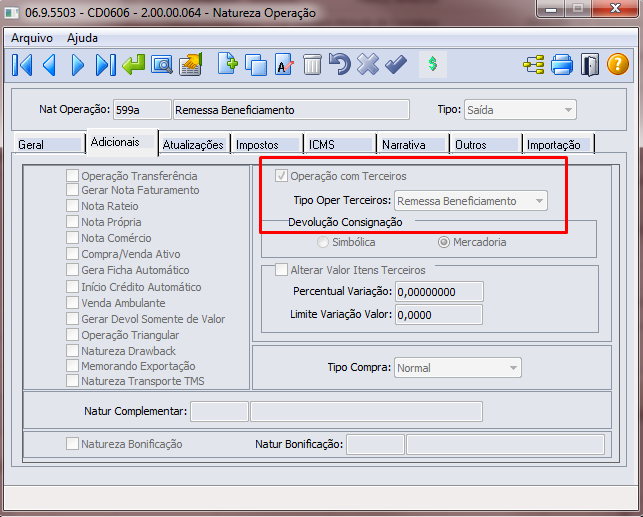Enable Venda Ambulante checkbox
The width and height of the screenshot is (643, 517).
coord(72,303)
